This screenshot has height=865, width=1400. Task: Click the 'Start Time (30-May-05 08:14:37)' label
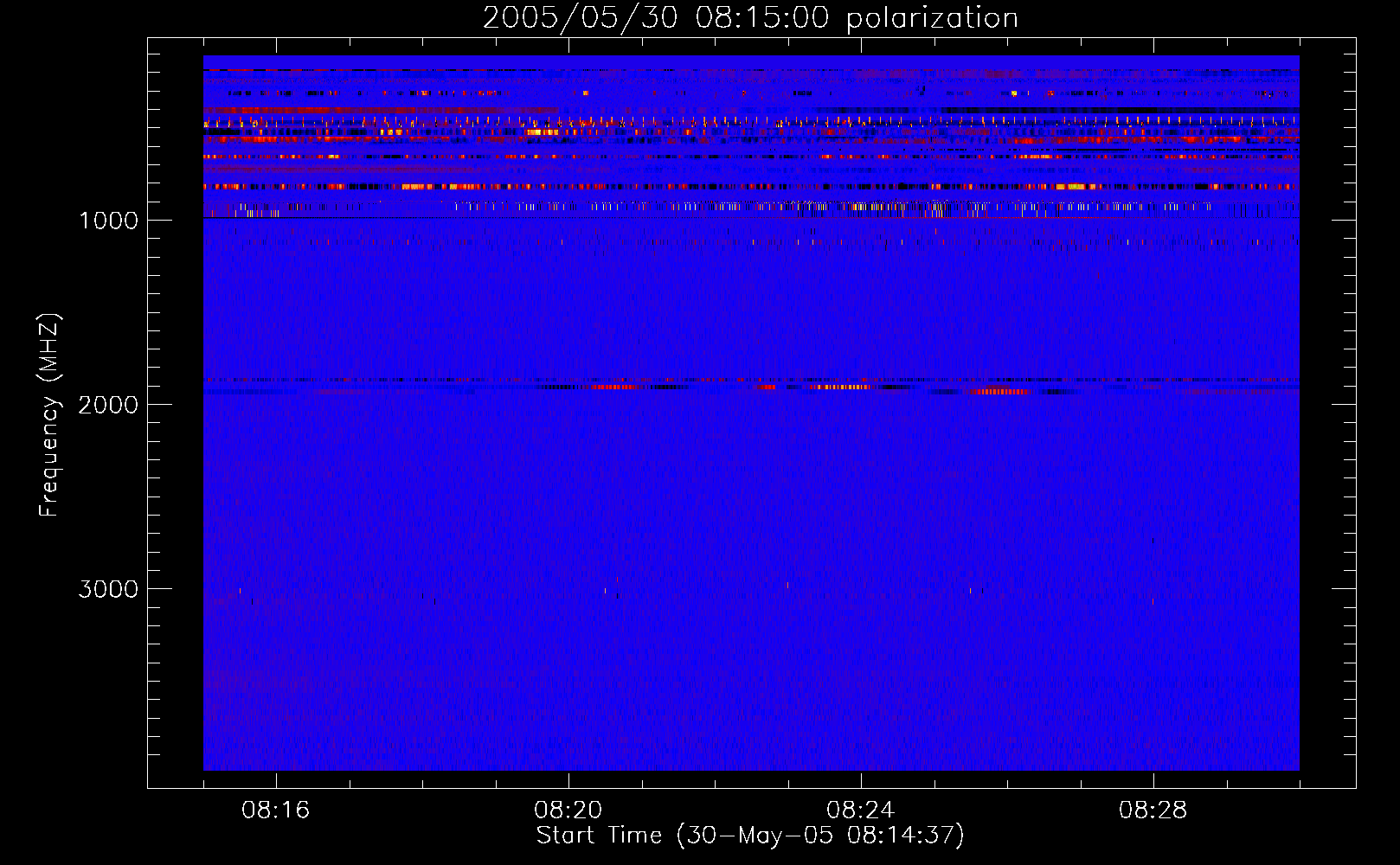pos(750,836)
